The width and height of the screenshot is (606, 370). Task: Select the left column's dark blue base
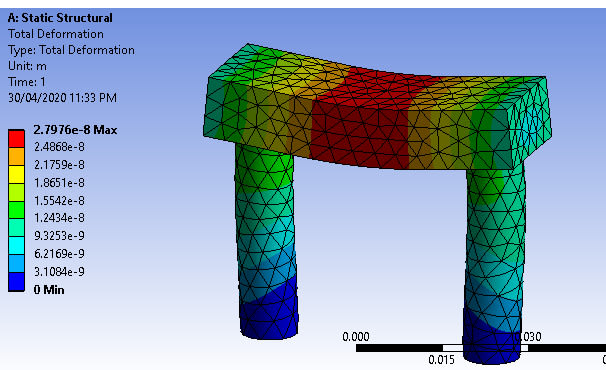tap(269, 313)
